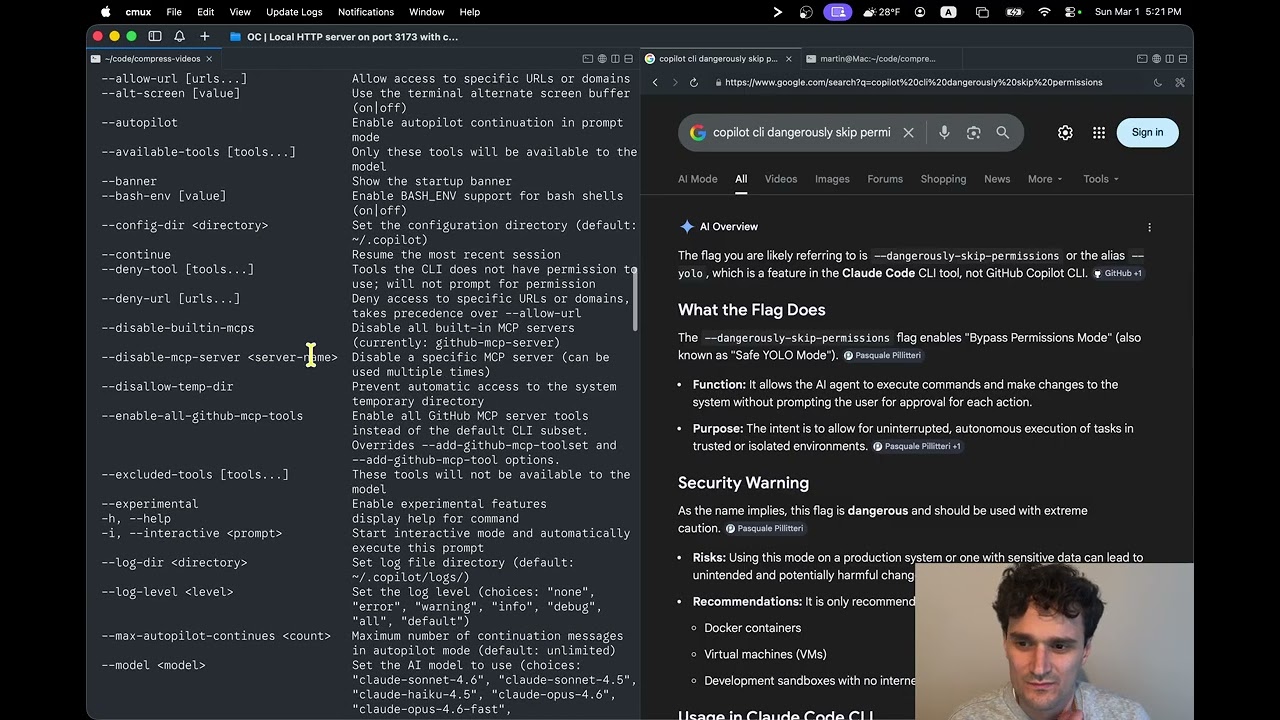The height and width of the screenshot is (720, 1280).
Task: Open new browser globe icon in right pane
Action: [1156, 59]
